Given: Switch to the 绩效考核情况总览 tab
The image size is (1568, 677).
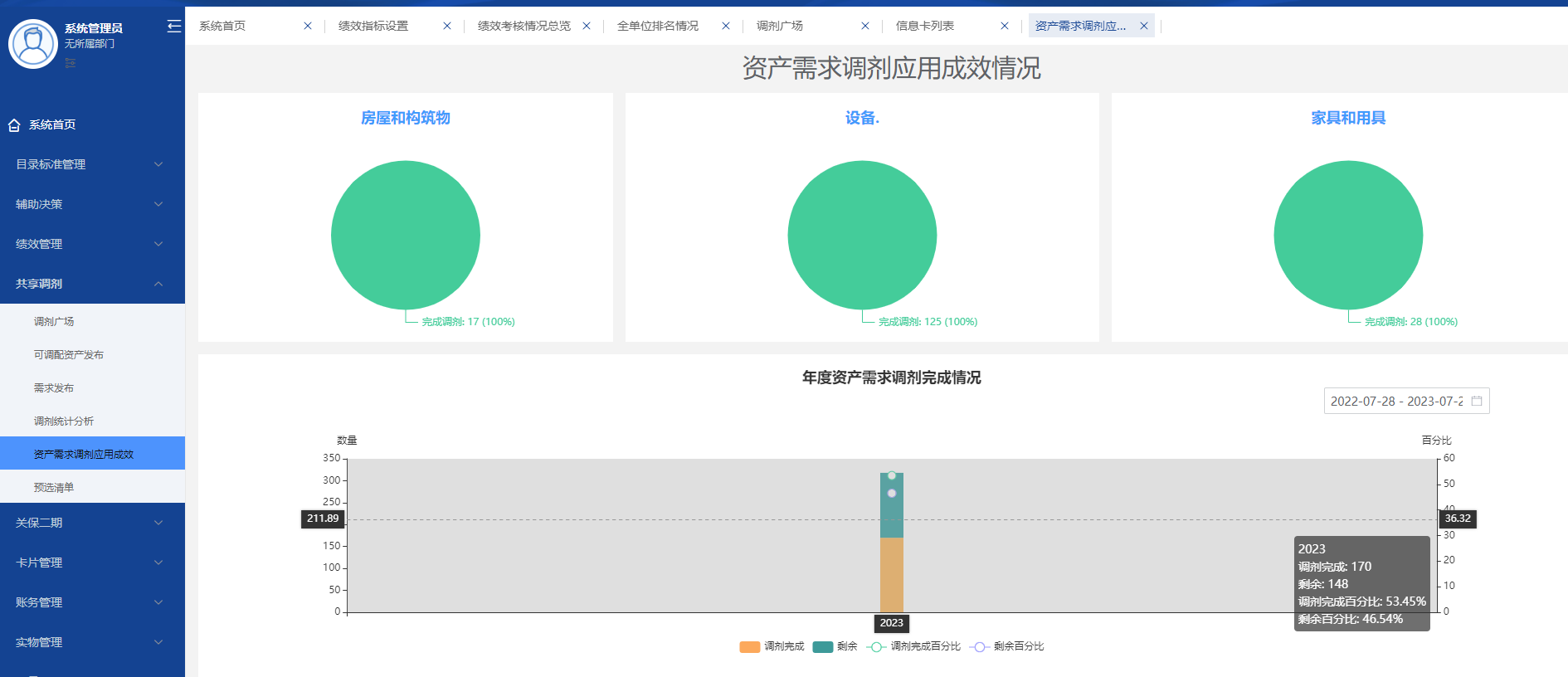Looking at the screenshot, I should click(x=524, y=26).
